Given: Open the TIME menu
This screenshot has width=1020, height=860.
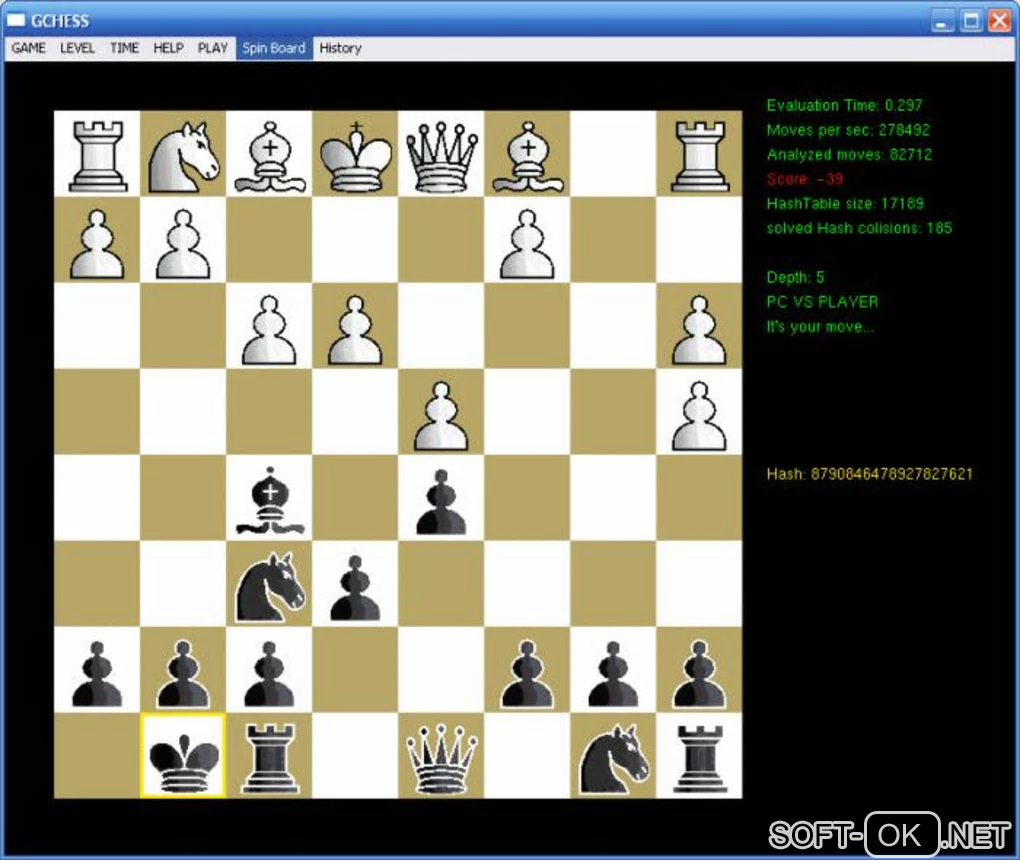Looking at the screenshot, I should click(x=124, y=48).
